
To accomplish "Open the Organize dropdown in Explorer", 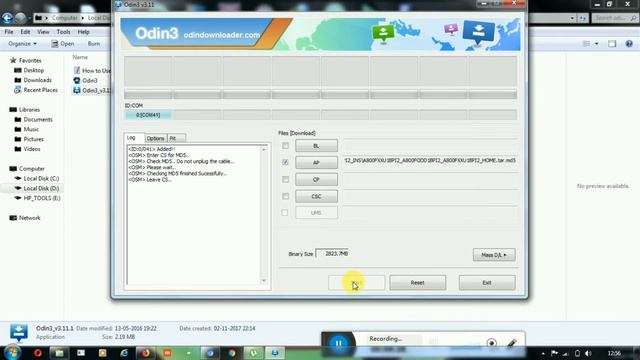I will pyautogui.click(x=22, y=44).
